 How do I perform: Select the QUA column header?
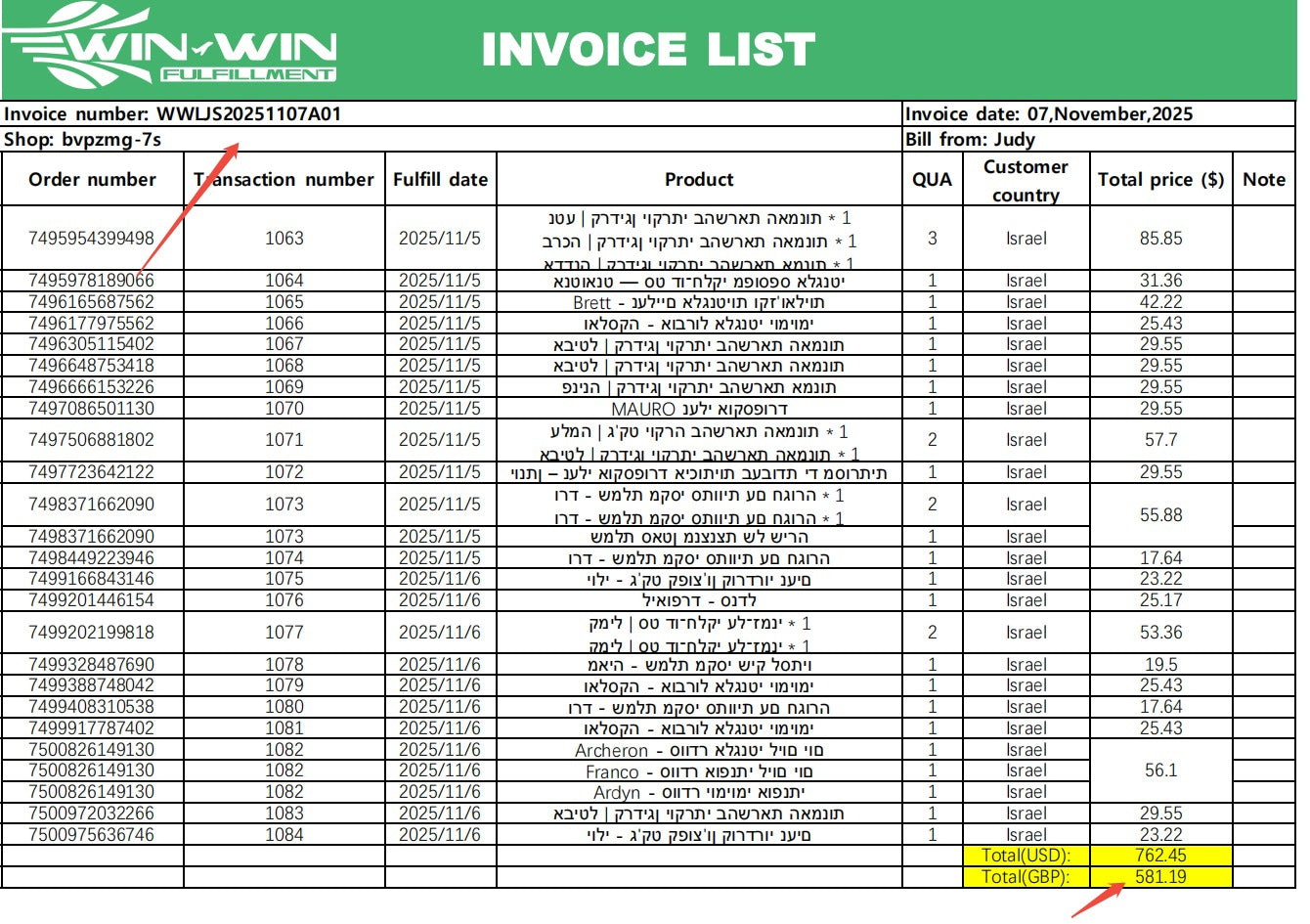[x=932, y=179]
